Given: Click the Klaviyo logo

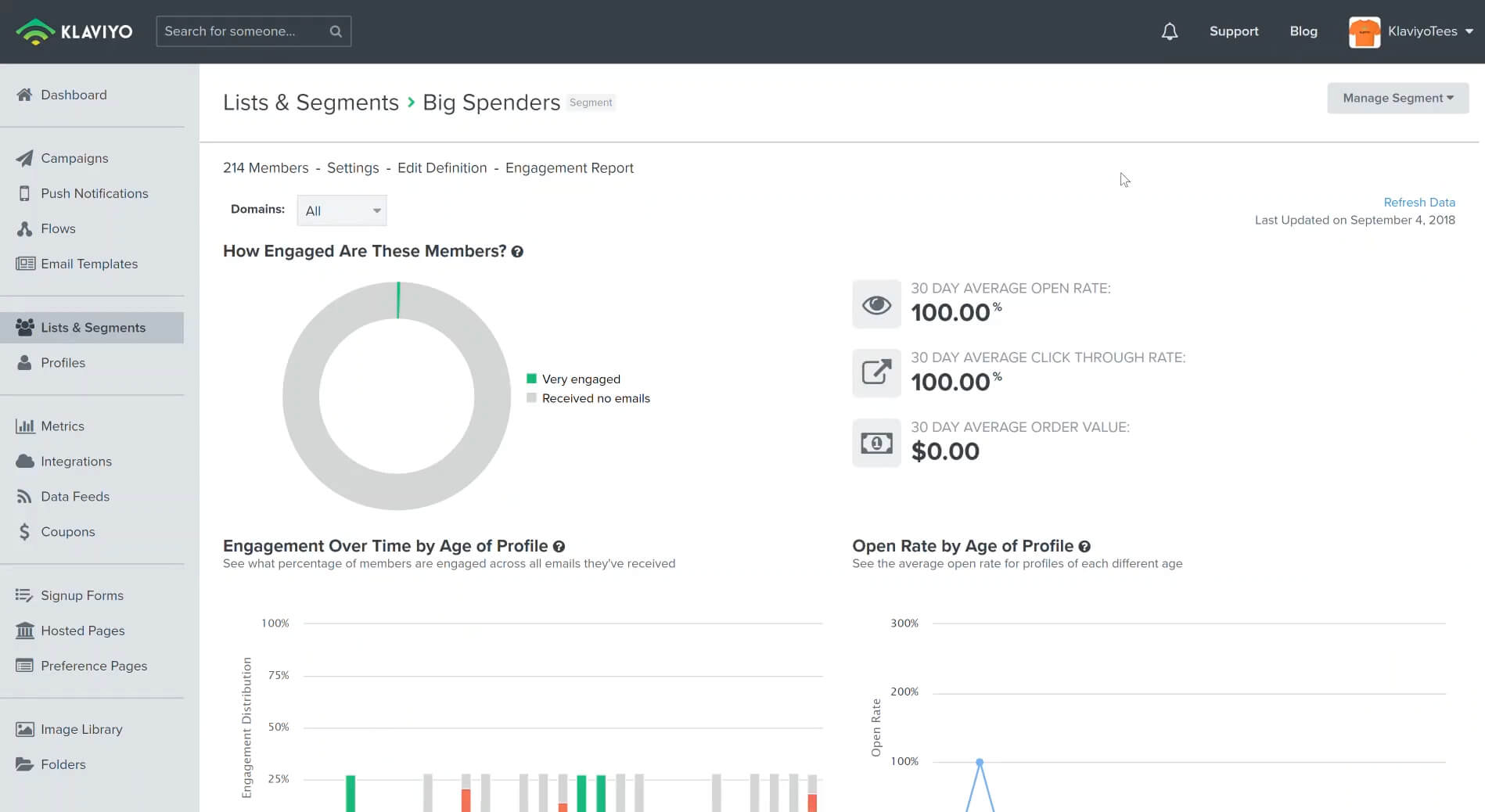Looking at the screenshot, I should [x=74, y=31].
